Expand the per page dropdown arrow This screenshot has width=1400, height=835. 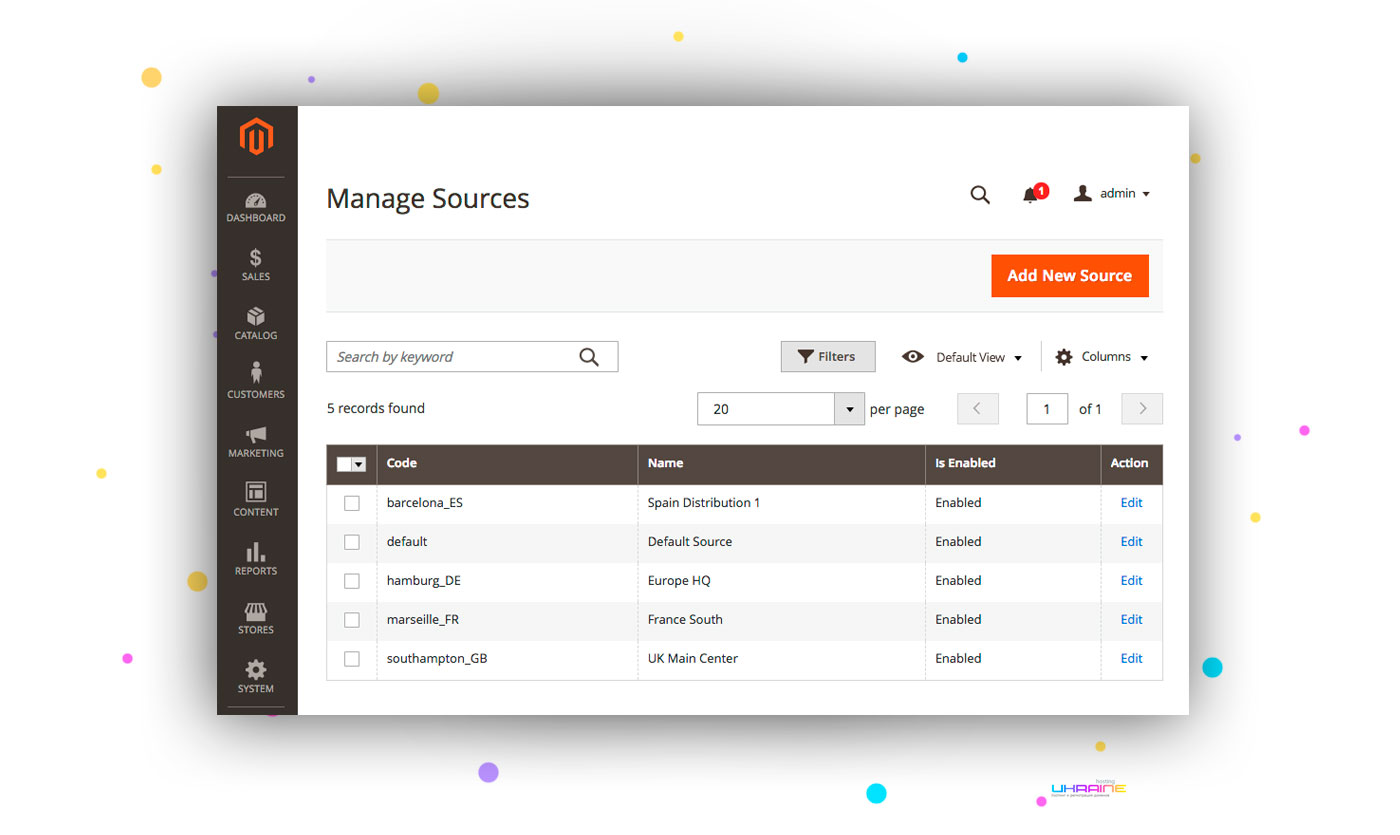click(850, 409)
